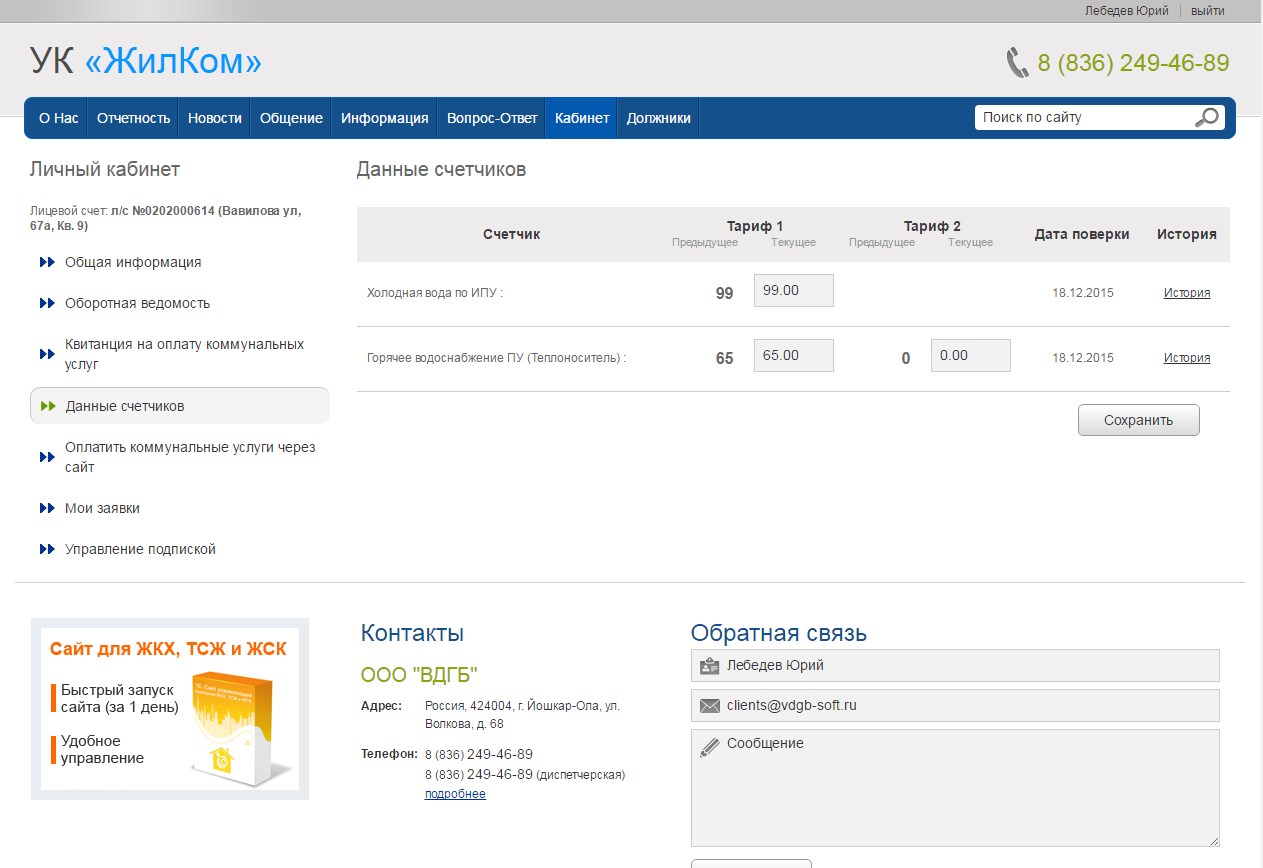Open the О Нас menu item
This screenshot has width=1263, height=868.
(x=58, y=118)
